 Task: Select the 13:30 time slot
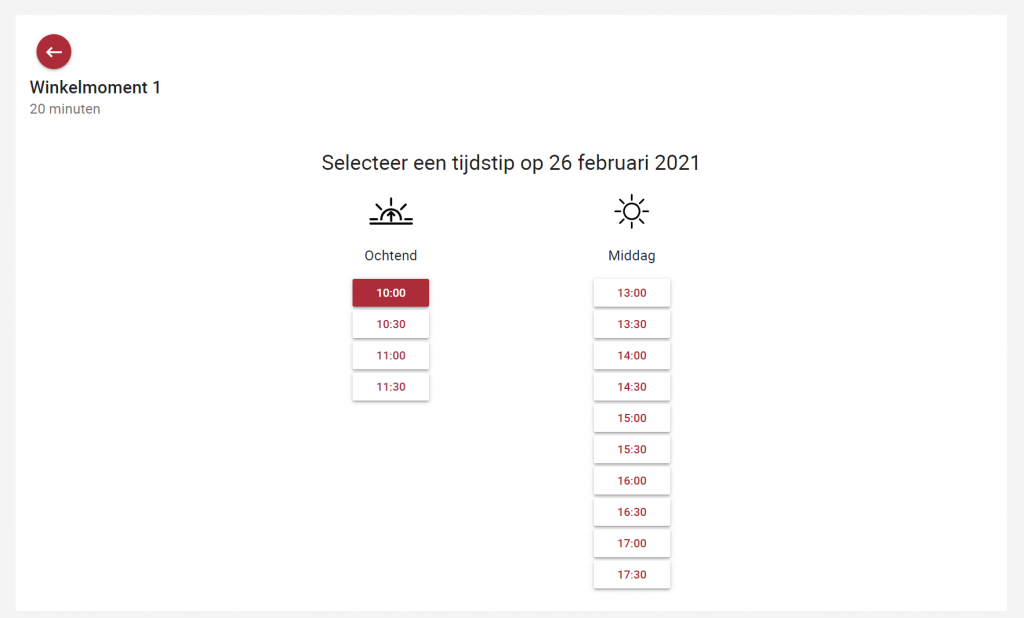point(632,324)
